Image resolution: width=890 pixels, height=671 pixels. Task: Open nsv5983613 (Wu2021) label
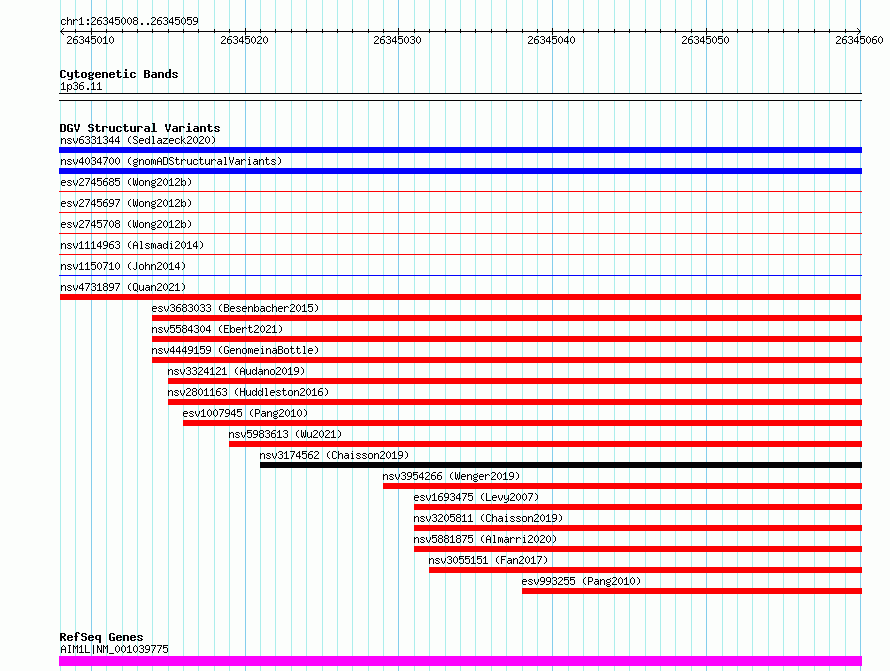pyautogui.click(x=286, y=434)
